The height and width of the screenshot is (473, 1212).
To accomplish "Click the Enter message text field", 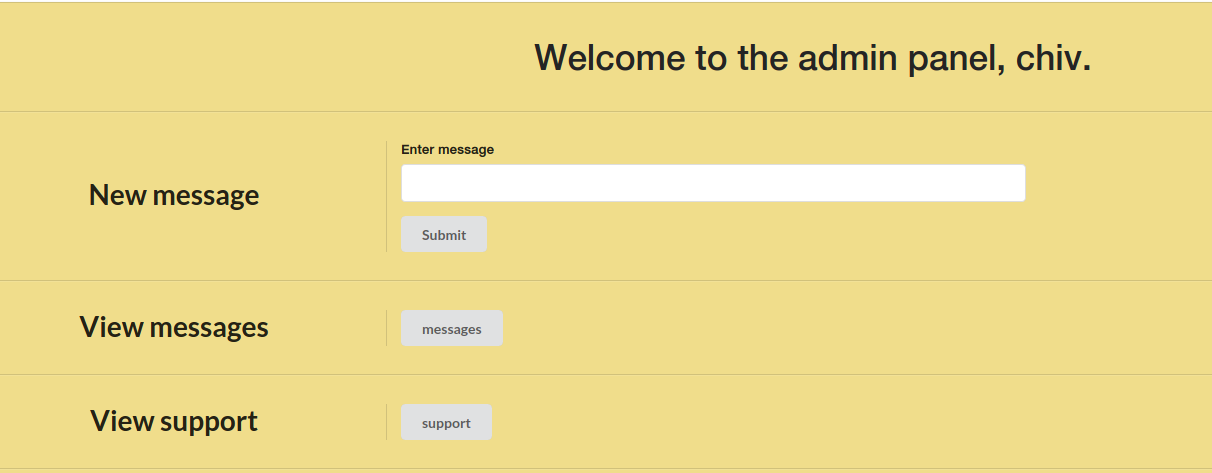I will tap(713, 183).
